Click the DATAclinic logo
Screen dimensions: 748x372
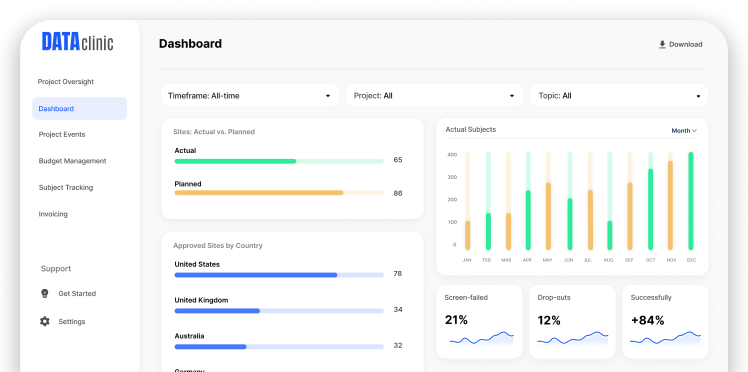[x=77, y=42]
